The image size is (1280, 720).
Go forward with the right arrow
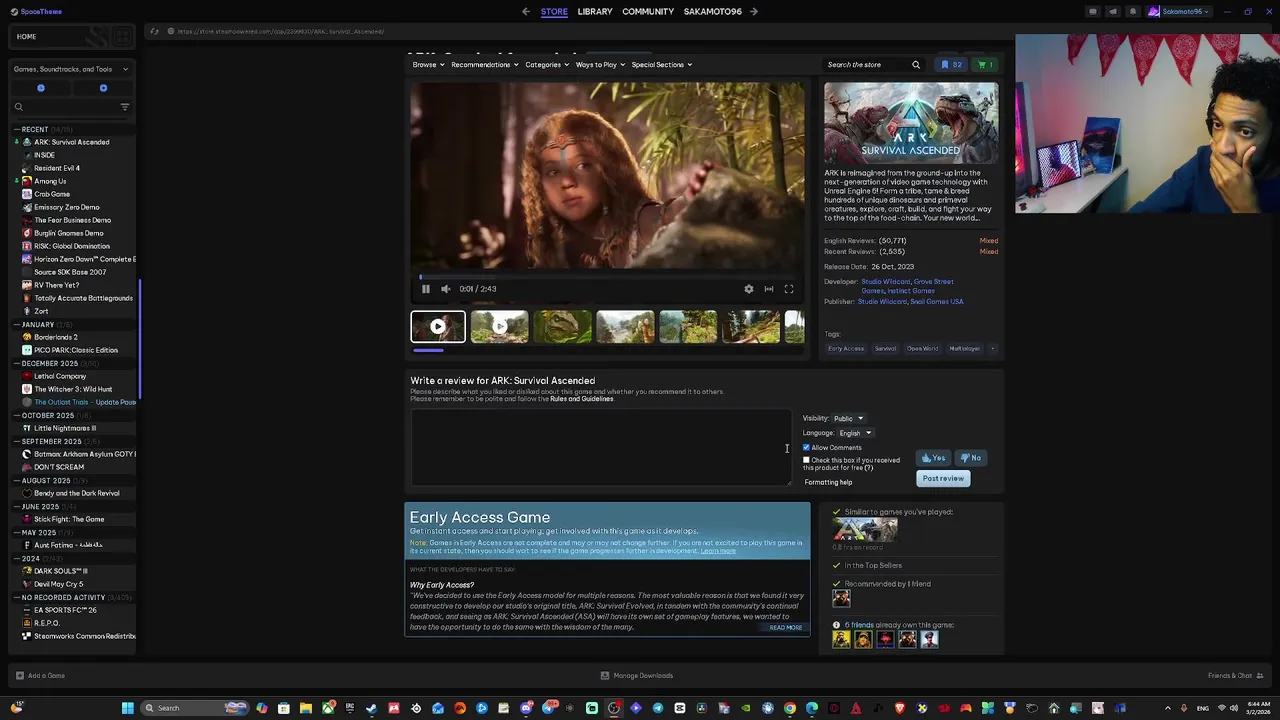click(754, 12)
